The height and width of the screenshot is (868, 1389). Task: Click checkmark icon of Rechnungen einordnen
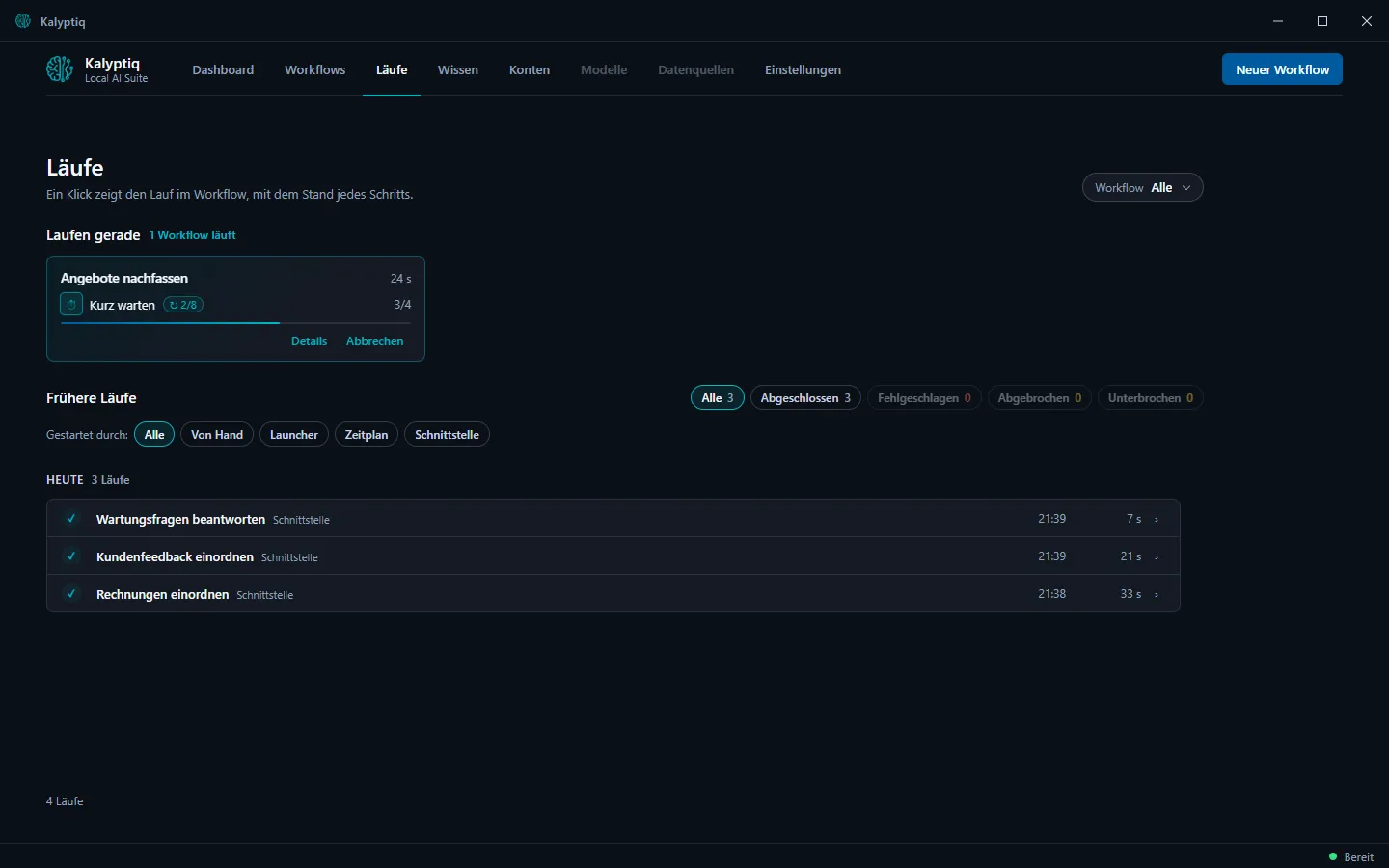coord(71,594)
